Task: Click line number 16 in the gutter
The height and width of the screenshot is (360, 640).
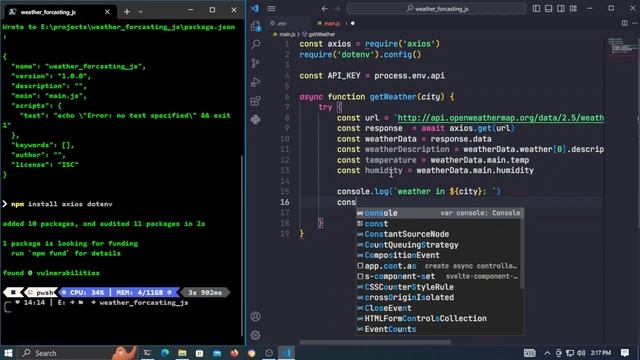Action: pos(285,202)
